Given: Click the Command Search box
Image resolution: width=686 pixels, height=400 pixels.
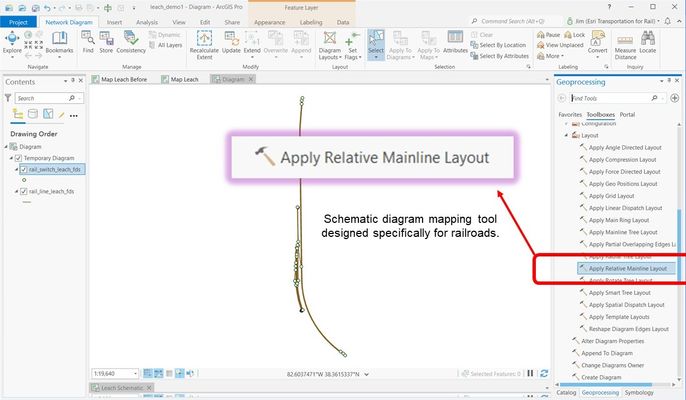Looking at the screenshot, I should (514, 21).
